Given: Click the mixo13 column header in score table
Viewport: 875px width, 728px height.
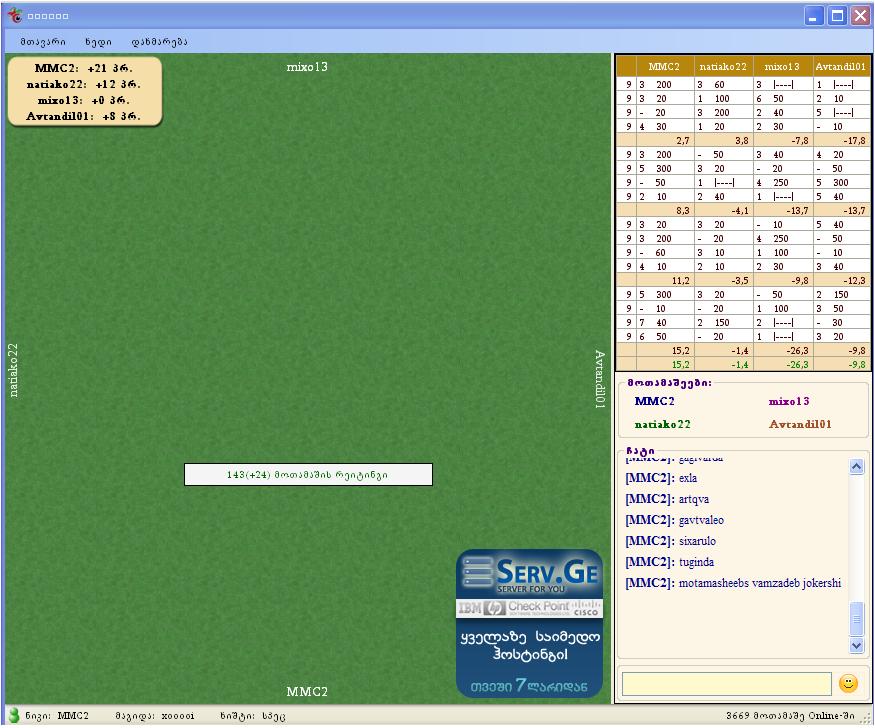Looking at the screenshot, I should coord(782,66).
